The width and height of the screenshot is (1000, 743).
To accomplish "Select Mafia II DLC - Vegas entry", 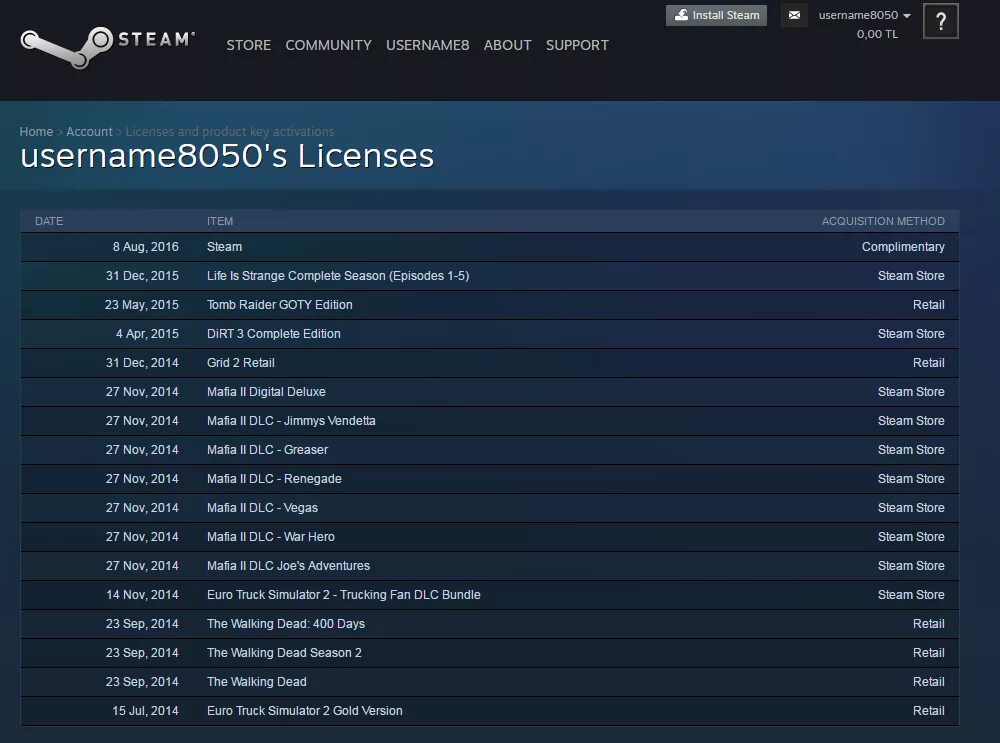I will click(x=262, y=508).
